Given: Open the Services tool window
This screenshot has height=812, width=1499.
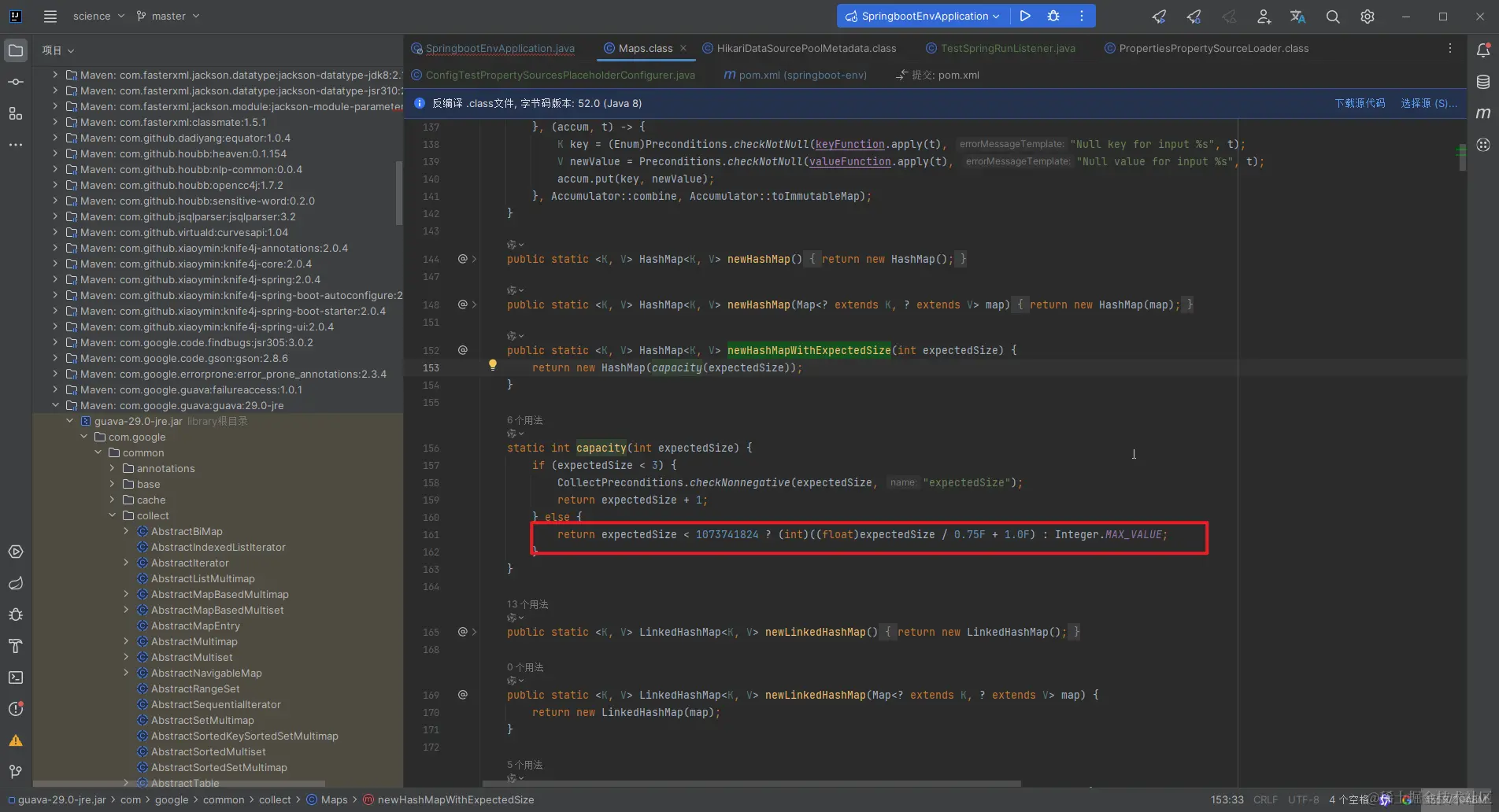Looking at the screenshot, I should click(x=16, y=552).
